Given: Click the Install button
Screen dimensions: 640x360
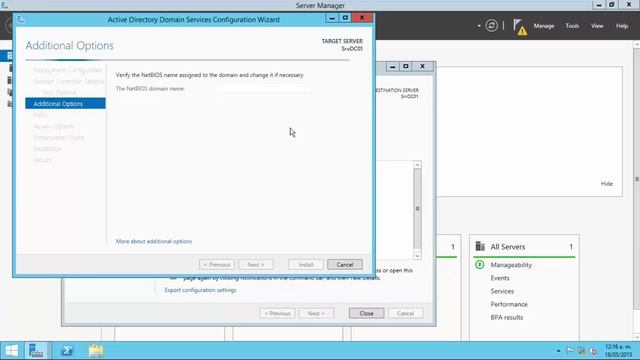Looking at the screenshot, I should point(306,264).
